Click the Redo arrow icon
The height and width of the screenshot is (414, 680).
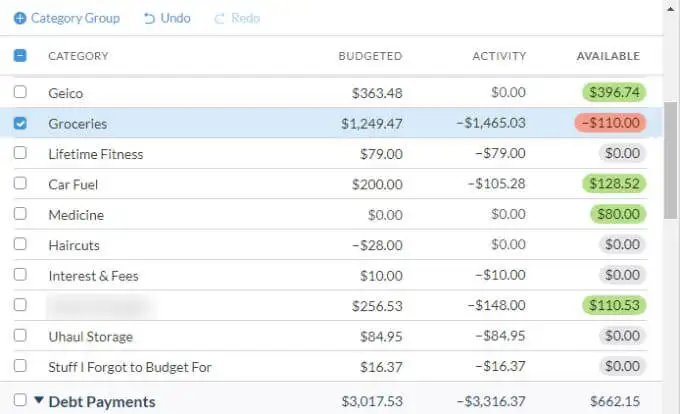[x=218, y=18]
